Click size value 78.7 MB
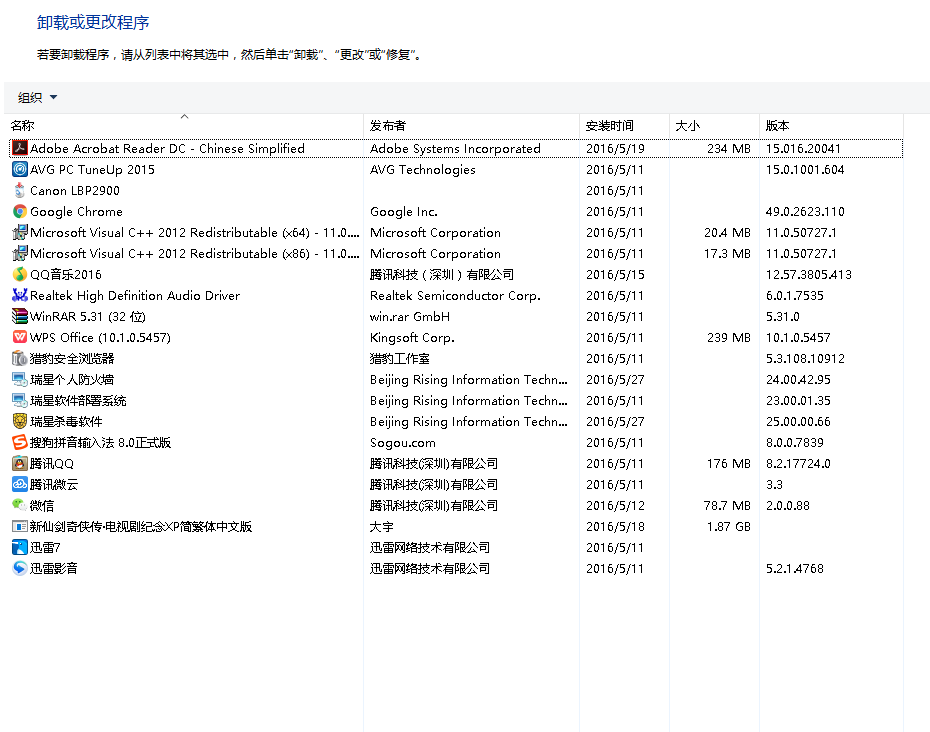Viewport: 930px width, 732px height. pyautogui.click(x=727, y=505)
